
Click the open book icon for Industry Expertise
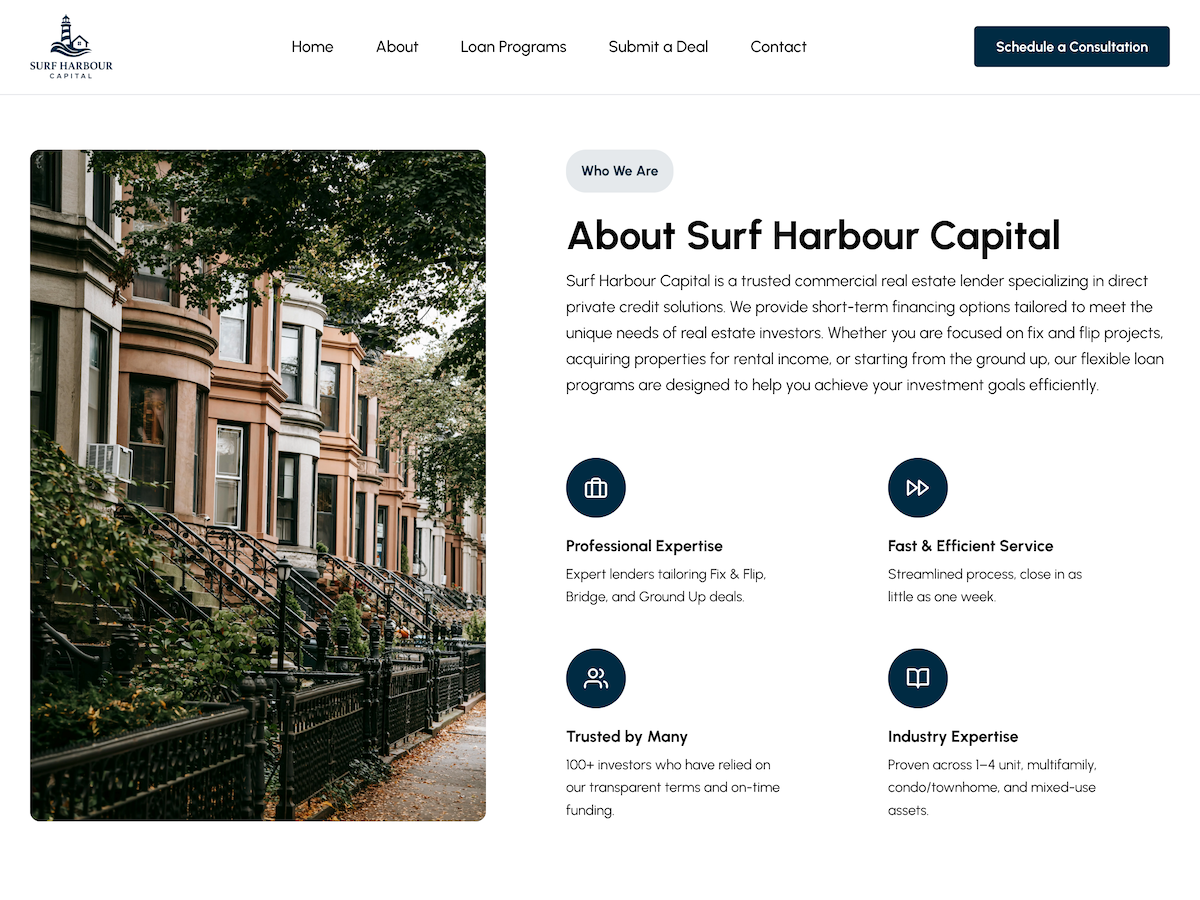[917, 677]
